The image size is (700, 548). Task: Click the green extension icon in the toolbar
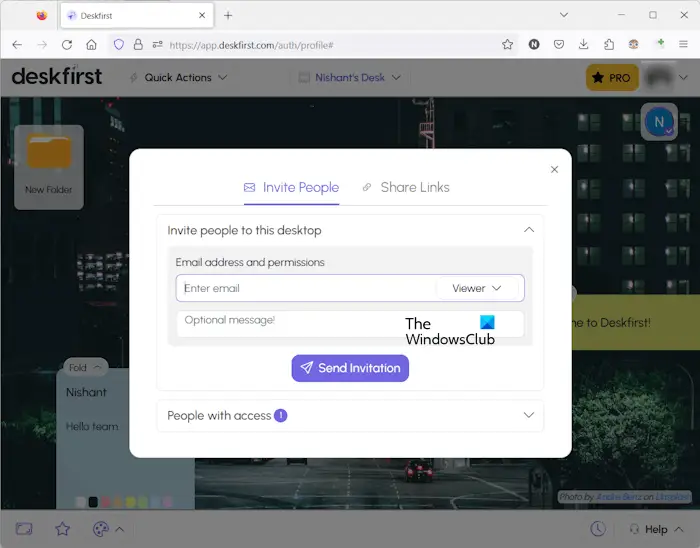pyautogui.click(x=661, y=43)
